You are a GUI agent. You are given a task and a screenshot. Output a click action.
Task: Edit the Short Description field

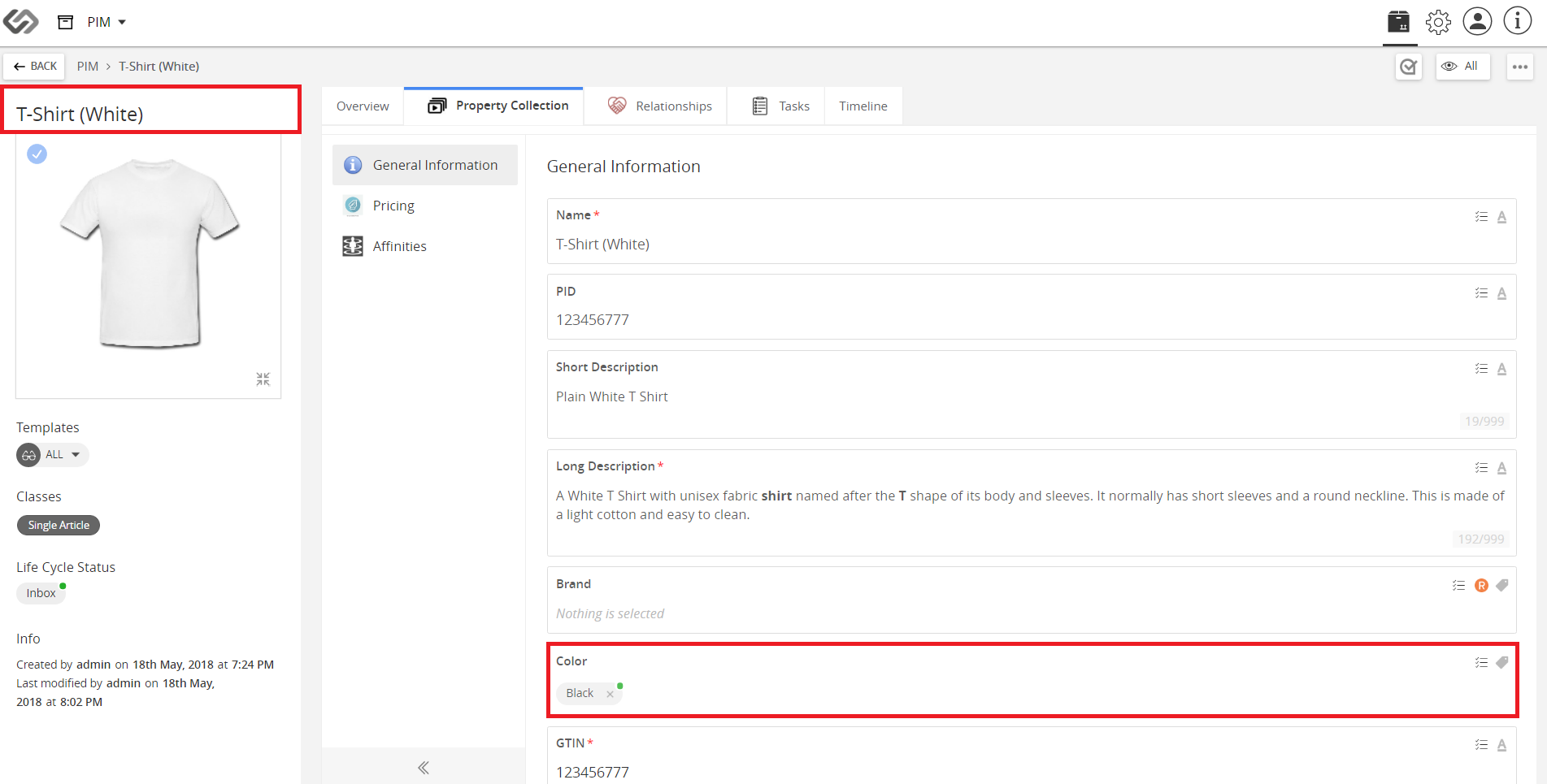pyautogui.click(x=1032, y=396)
